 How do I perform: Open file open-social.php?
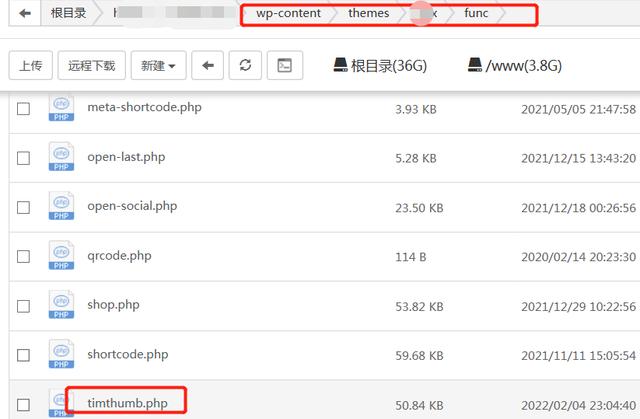[132, 206]
